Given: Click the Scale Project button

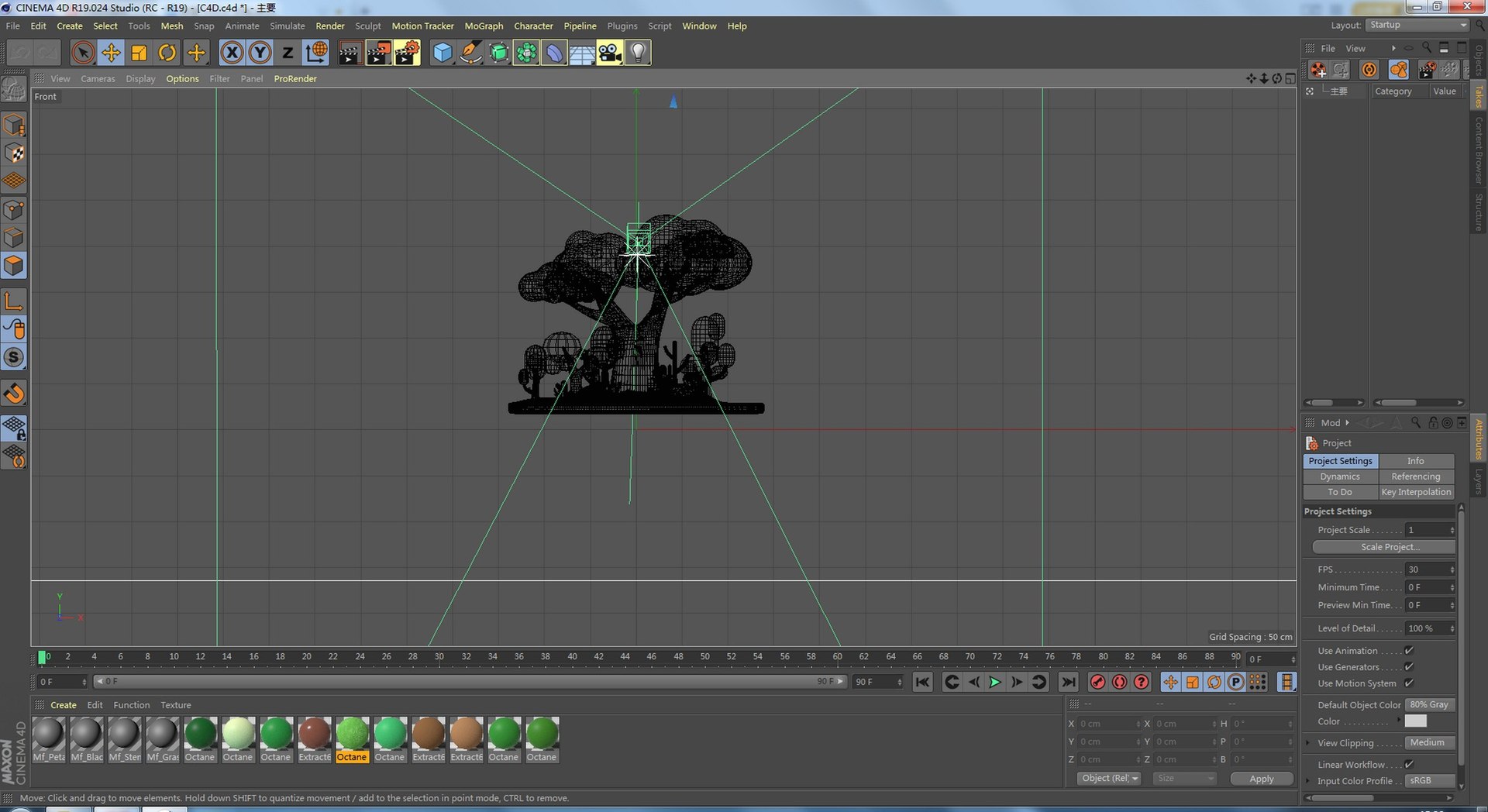Looking at the screenshot, I should 1383,547.
